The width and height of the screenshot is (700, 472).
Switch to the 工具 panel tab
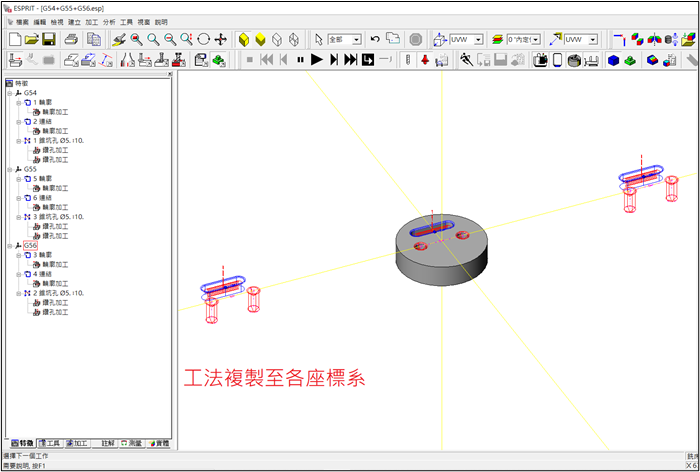(x=49, y=443)
